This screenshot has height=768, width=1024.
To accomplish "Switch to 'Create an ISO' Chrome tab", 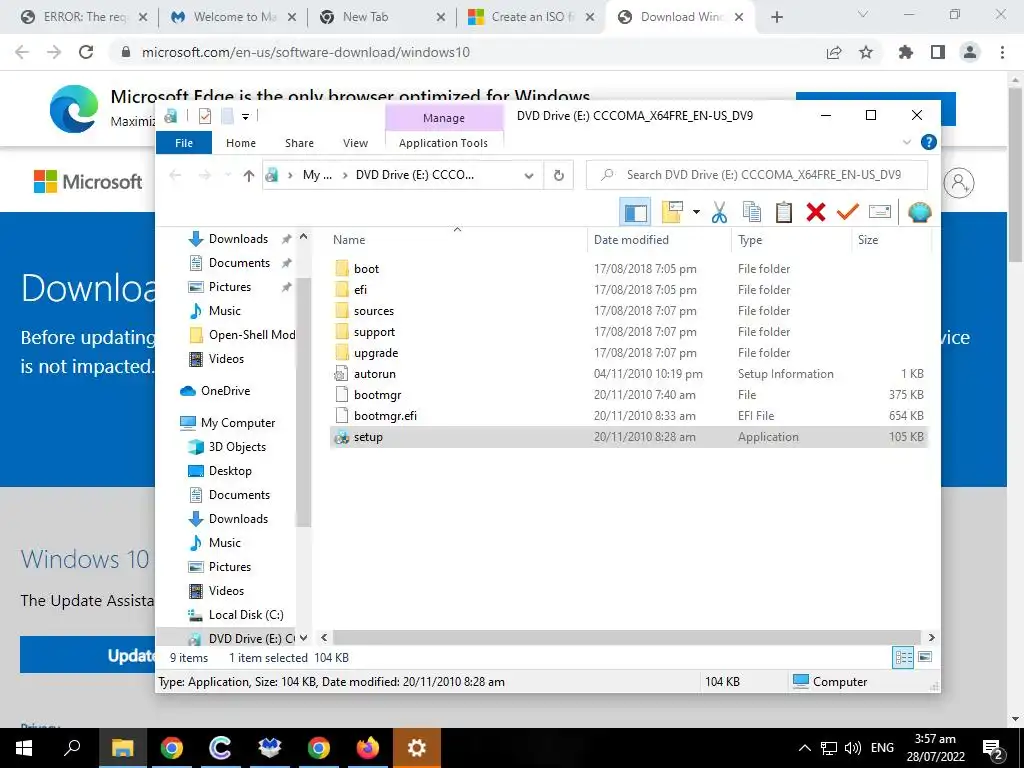I will [532, 17].
